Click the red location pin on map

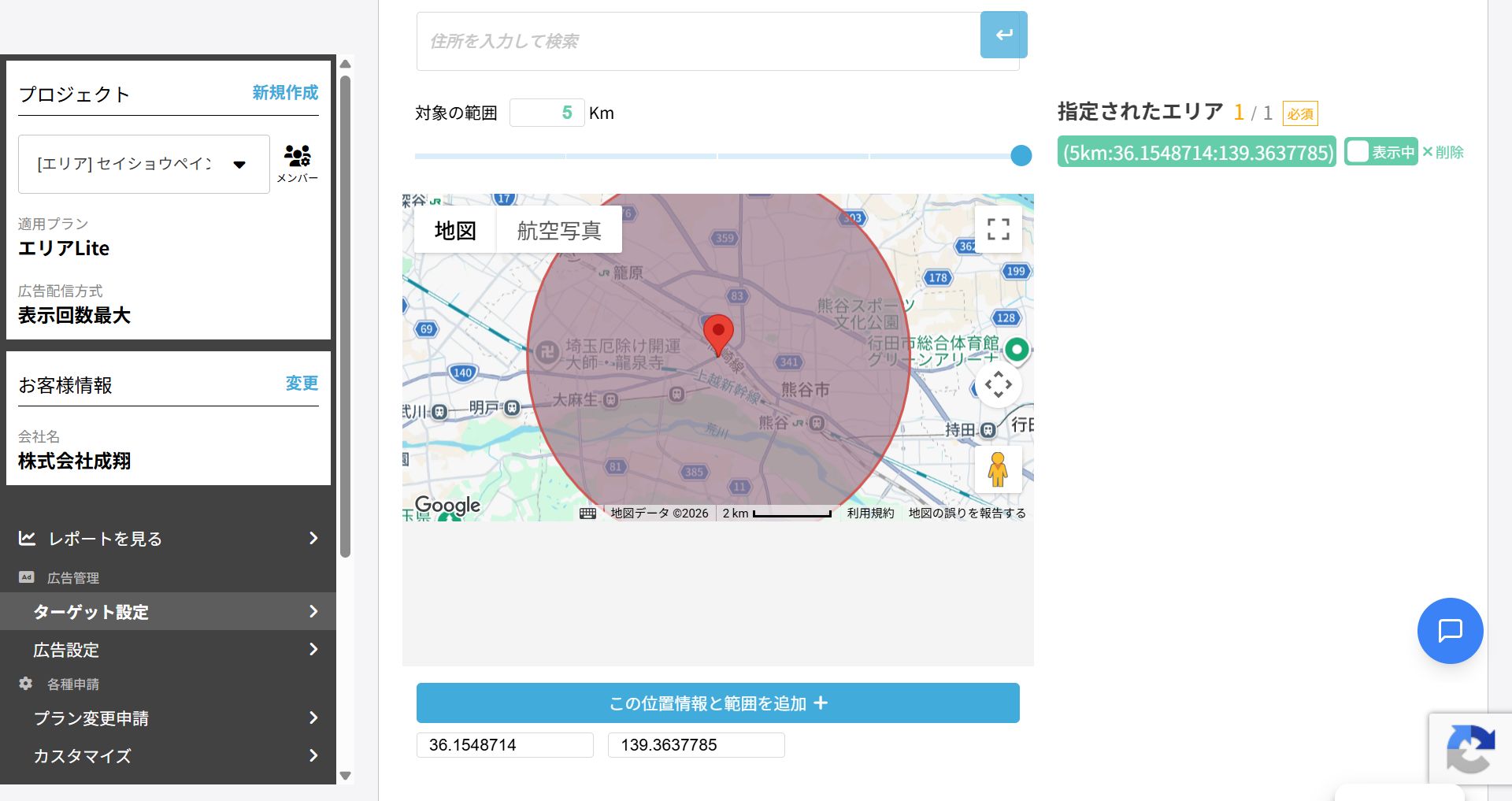click(718, 335)
